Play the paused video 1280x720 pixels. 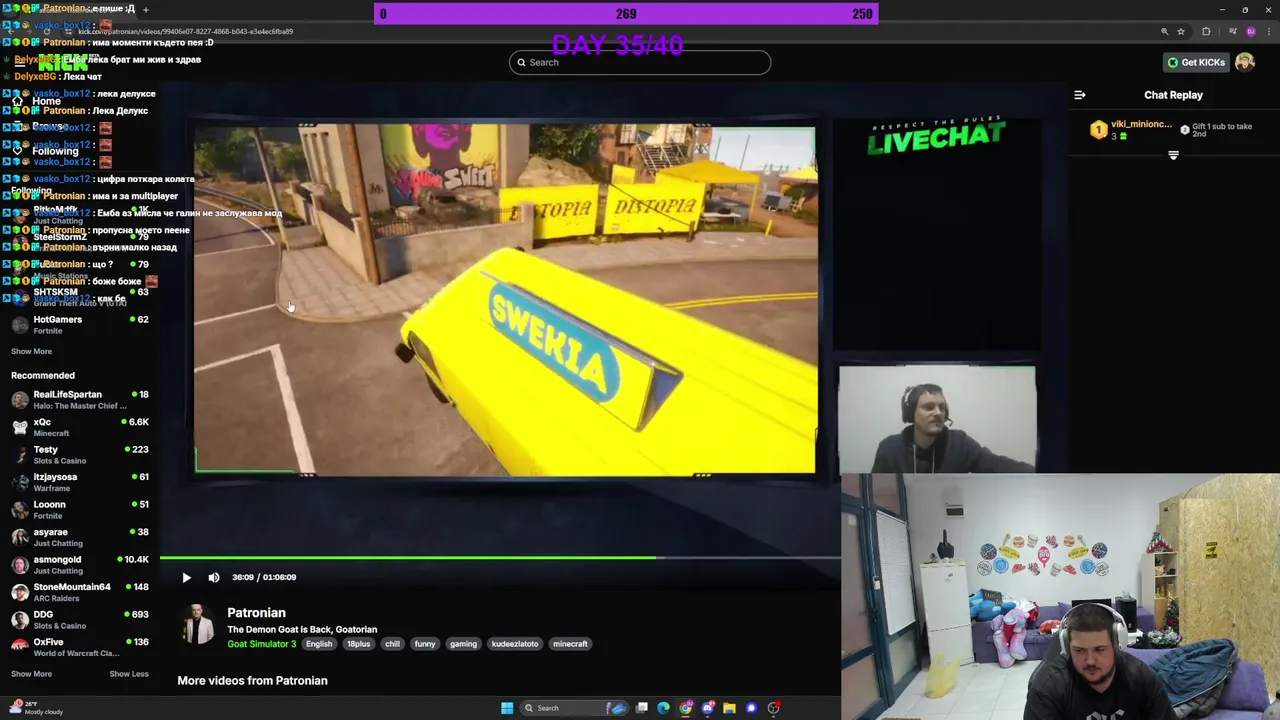(x=186, y=577)
